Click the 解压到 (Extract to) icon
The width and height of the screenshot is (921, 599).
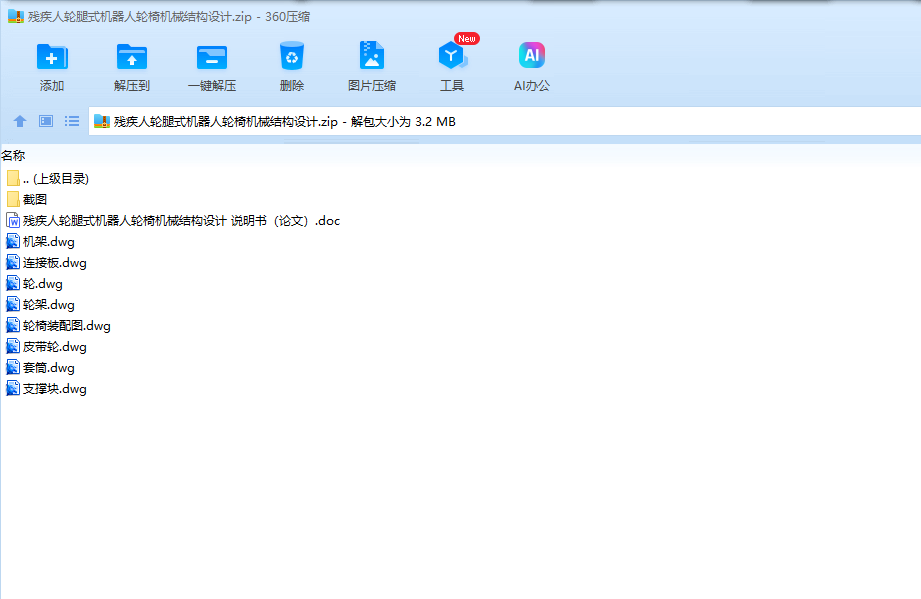point(132,58)
